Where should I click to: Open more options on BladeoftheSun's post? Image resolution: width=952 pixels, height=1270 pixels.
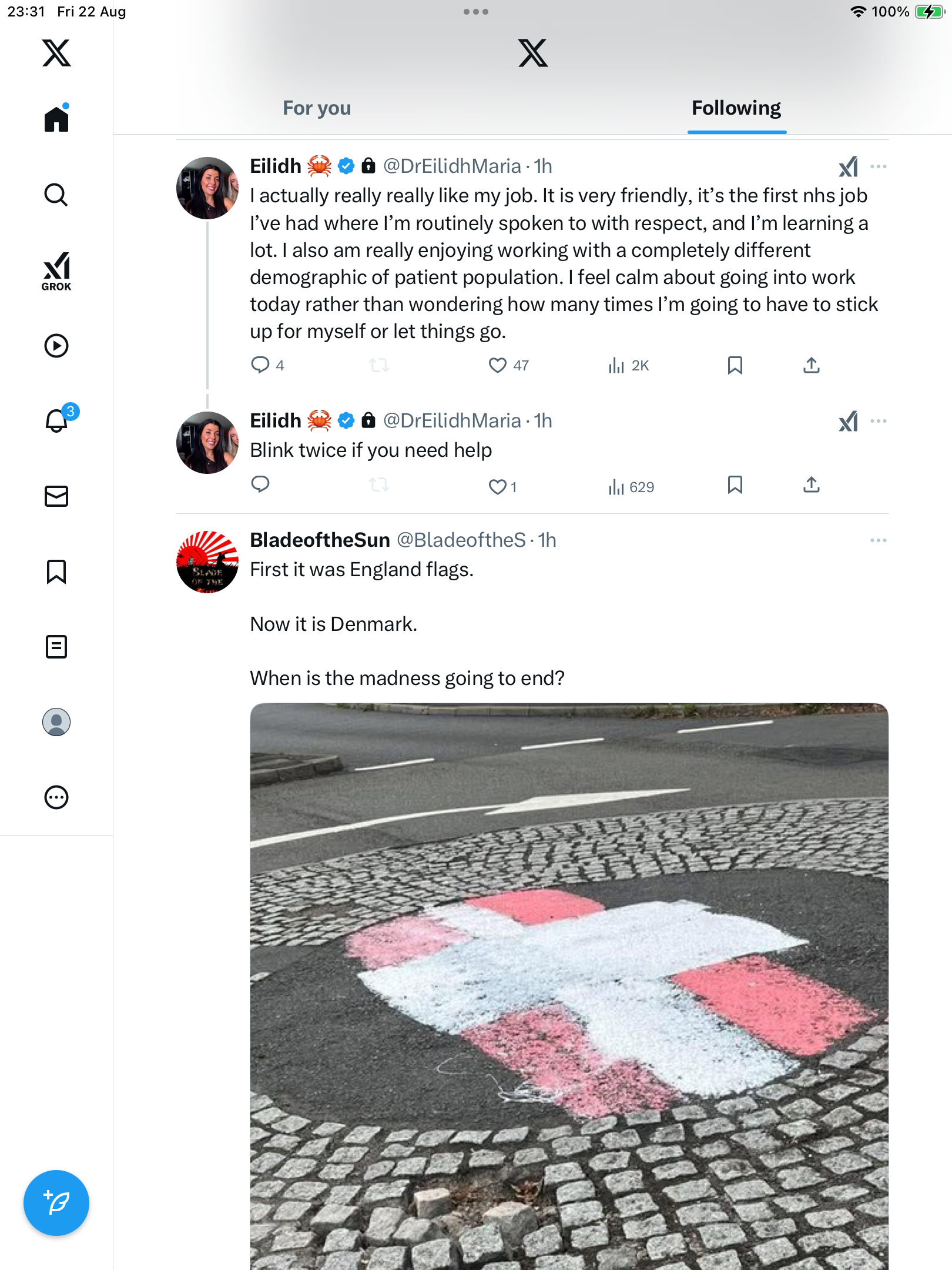[878, 540]
